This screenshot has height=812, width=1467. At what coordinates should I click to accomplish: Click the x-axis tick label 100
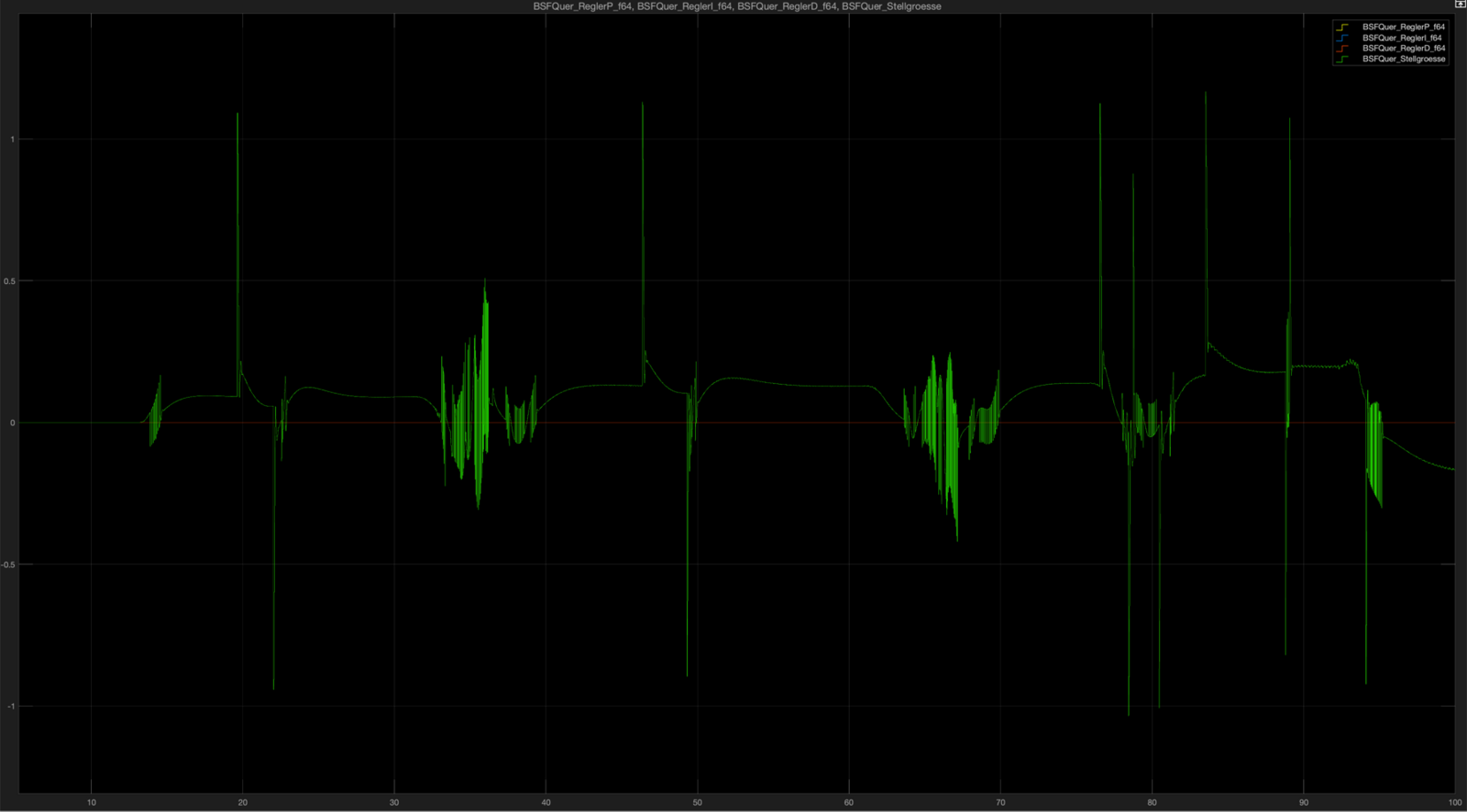point(1454,803)
